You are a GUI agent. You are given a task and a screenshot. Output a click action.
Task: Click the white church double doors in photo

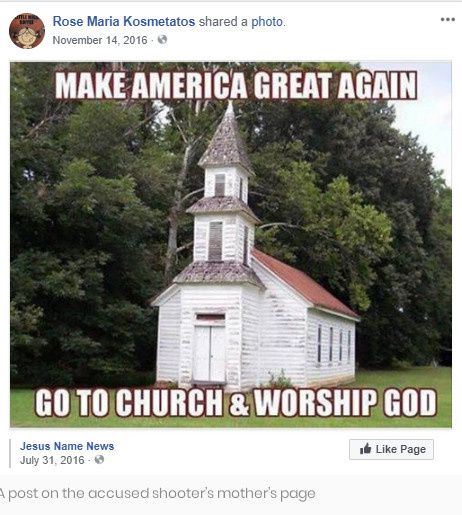click(209, 354)
